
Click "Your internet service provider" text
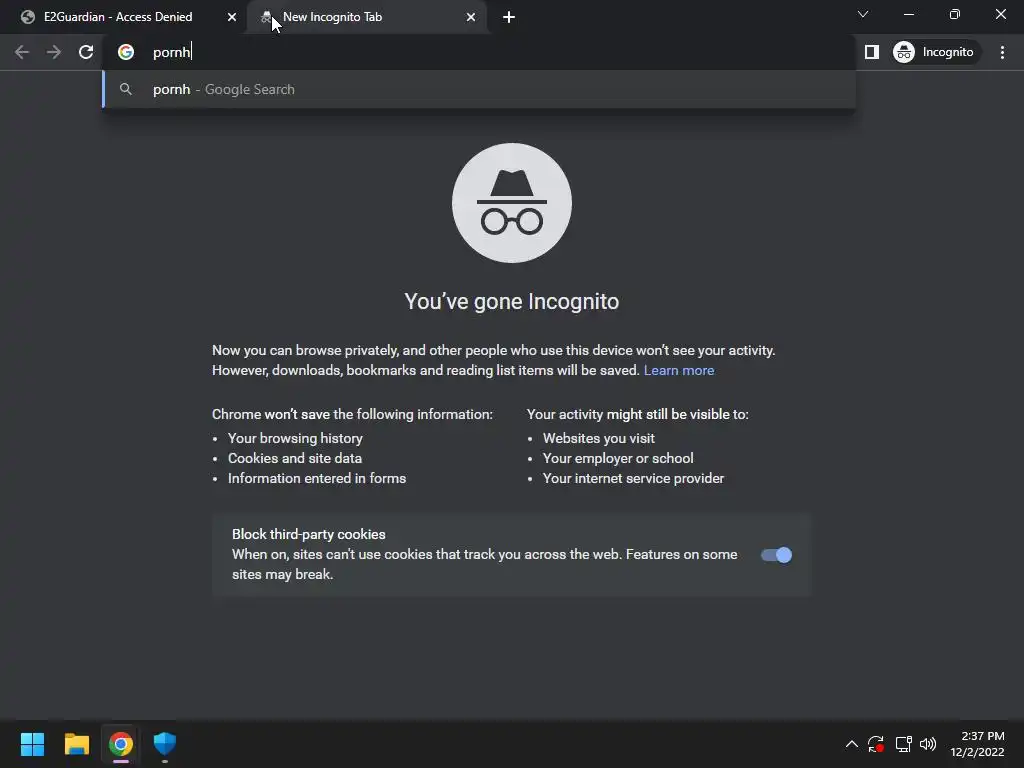(633, 479)
